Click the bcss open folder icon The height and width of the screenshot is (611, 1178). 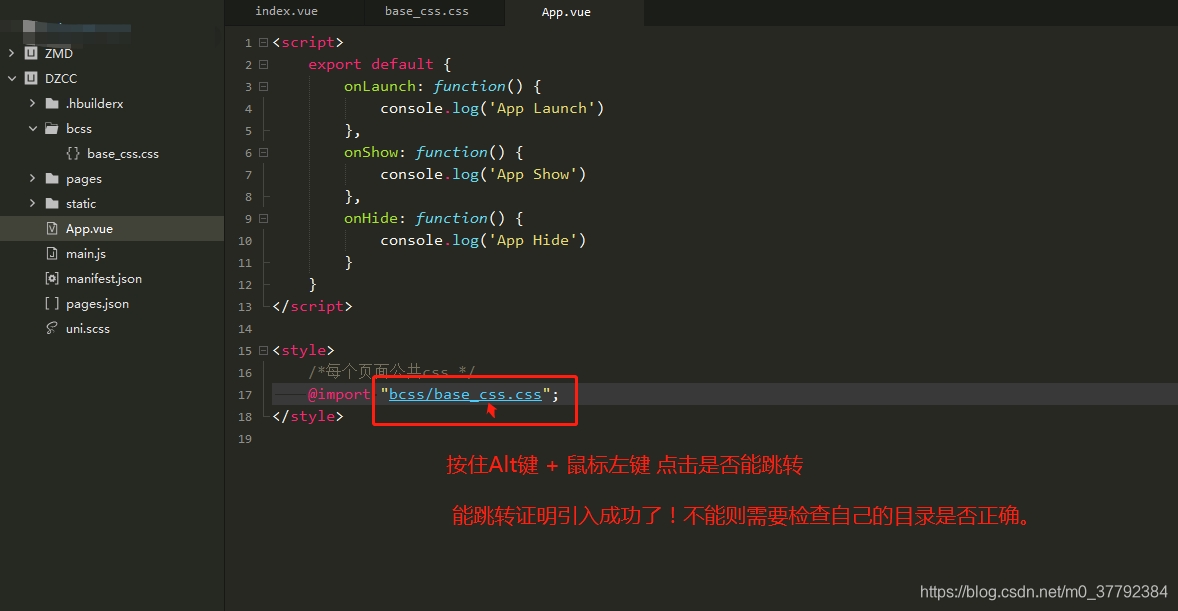[x=52, y=129]
